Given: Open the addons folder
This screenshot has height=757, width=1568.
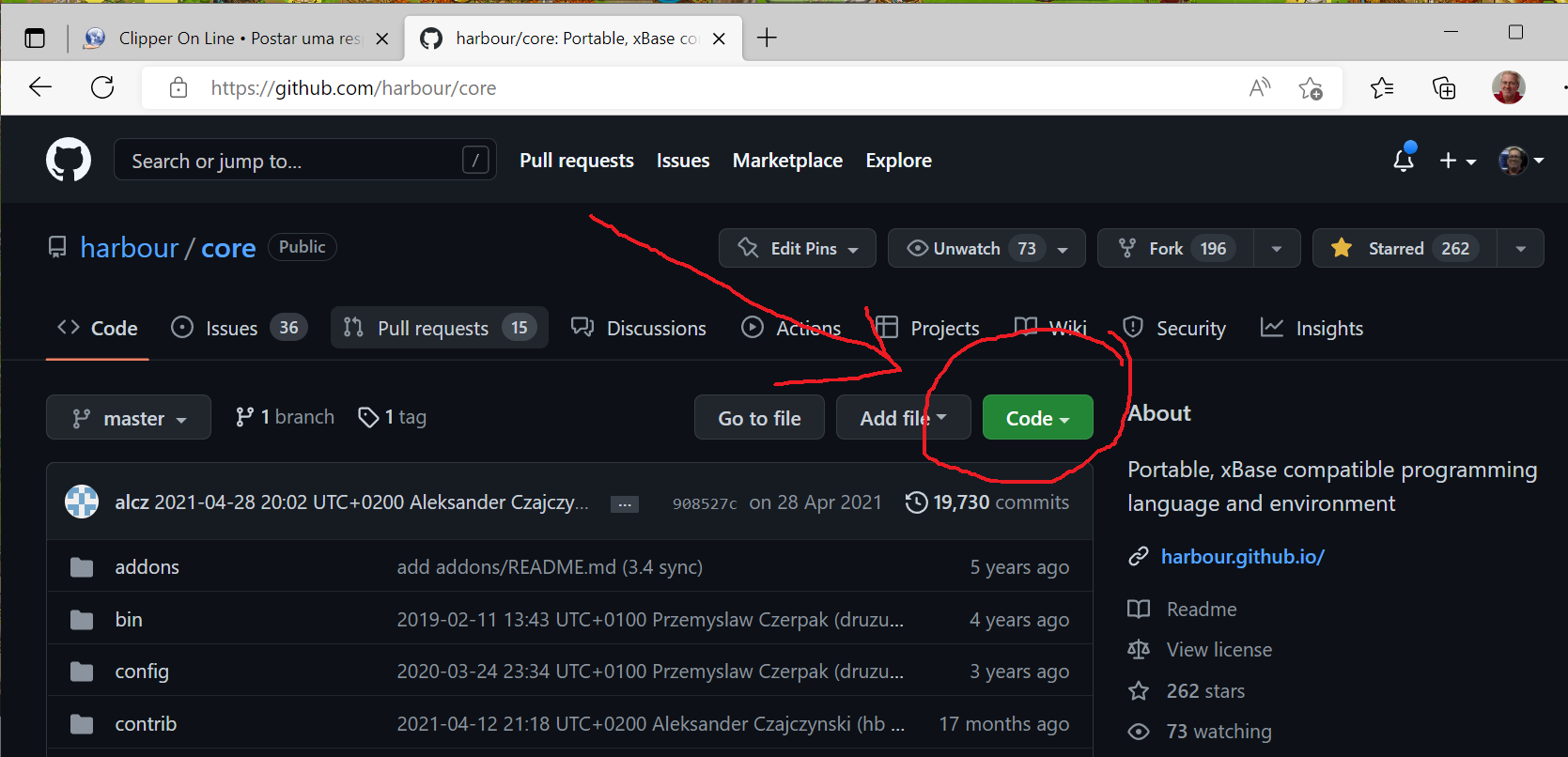Looking at the screenshot, I should tap(147, 567).
